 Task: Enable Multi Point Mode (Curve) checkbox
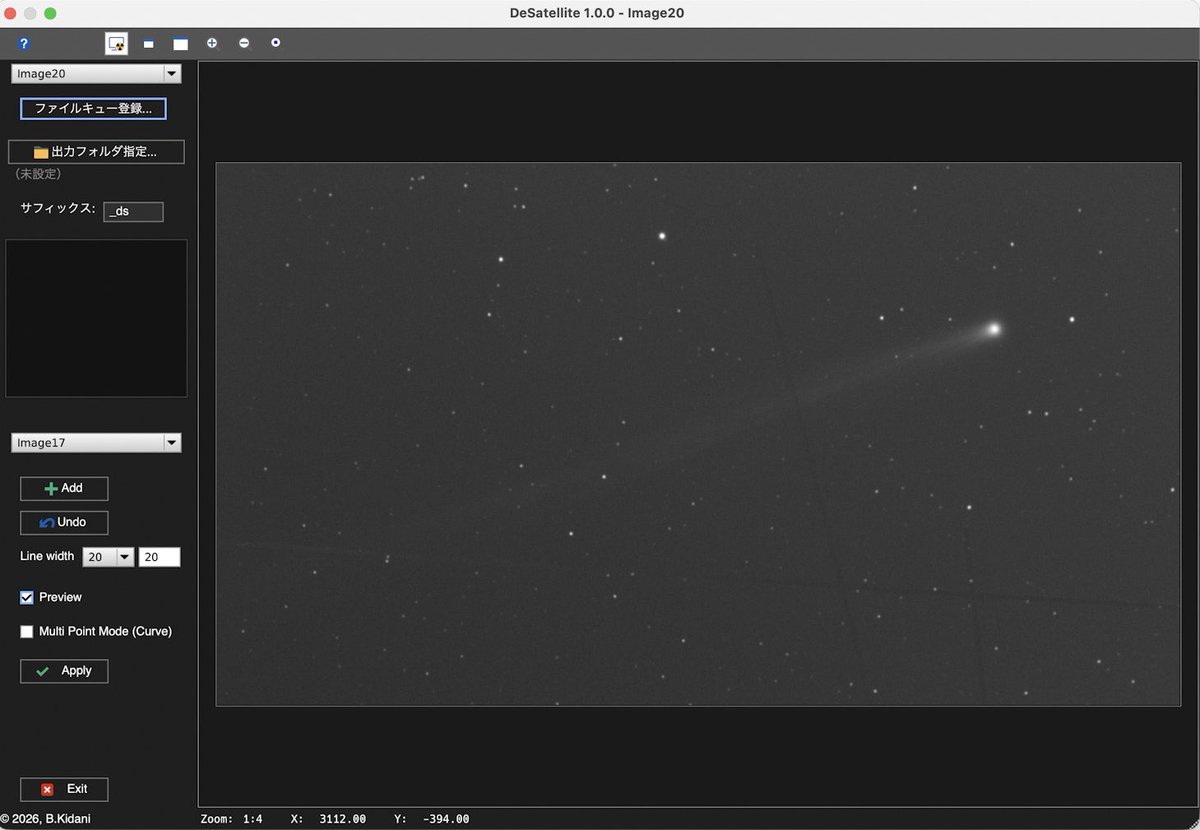(27, 632)
